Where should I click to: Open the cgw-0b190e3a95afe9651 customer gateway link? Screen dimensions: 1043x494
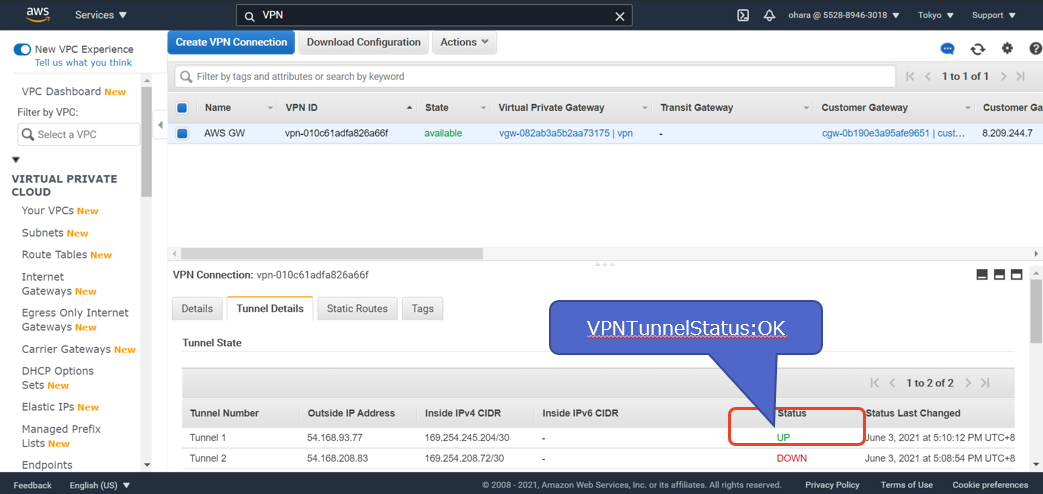coord(893,133)
